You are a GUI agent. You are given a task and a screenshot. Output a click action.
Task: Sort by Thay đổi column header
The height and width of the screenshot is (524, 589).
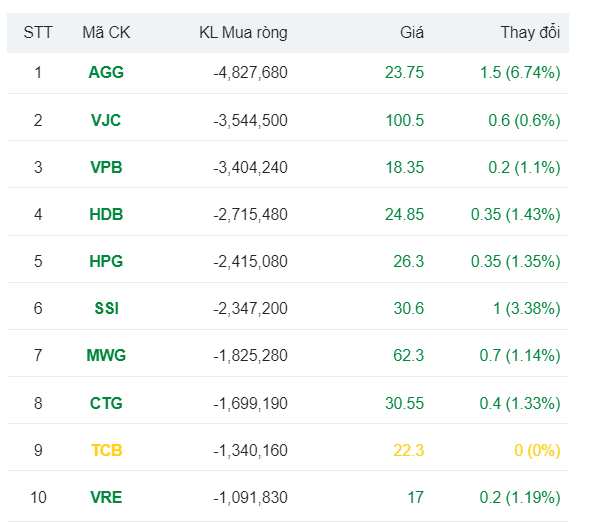pyautogui.click(x=530, y=33)
